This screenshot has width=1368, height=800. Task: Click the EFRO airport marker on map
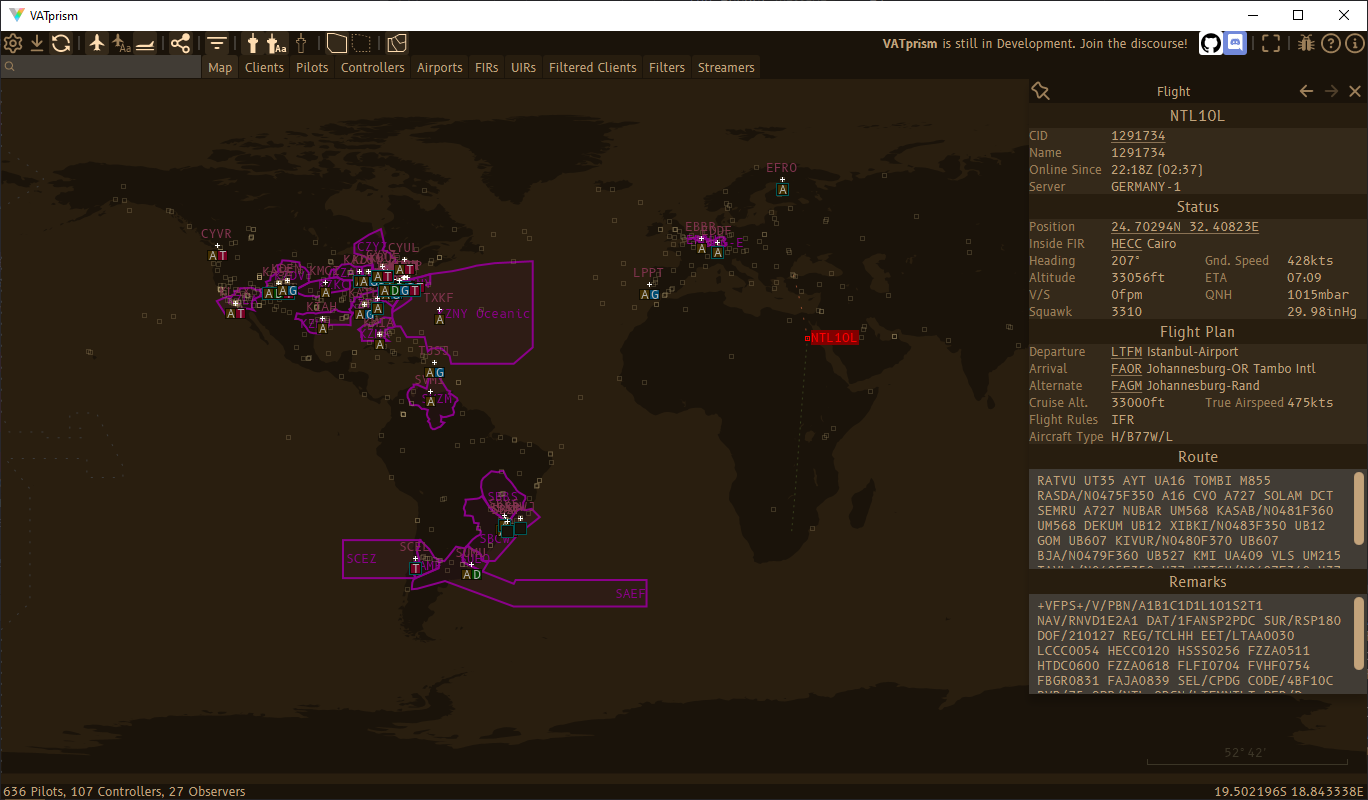tap(783, 189)
